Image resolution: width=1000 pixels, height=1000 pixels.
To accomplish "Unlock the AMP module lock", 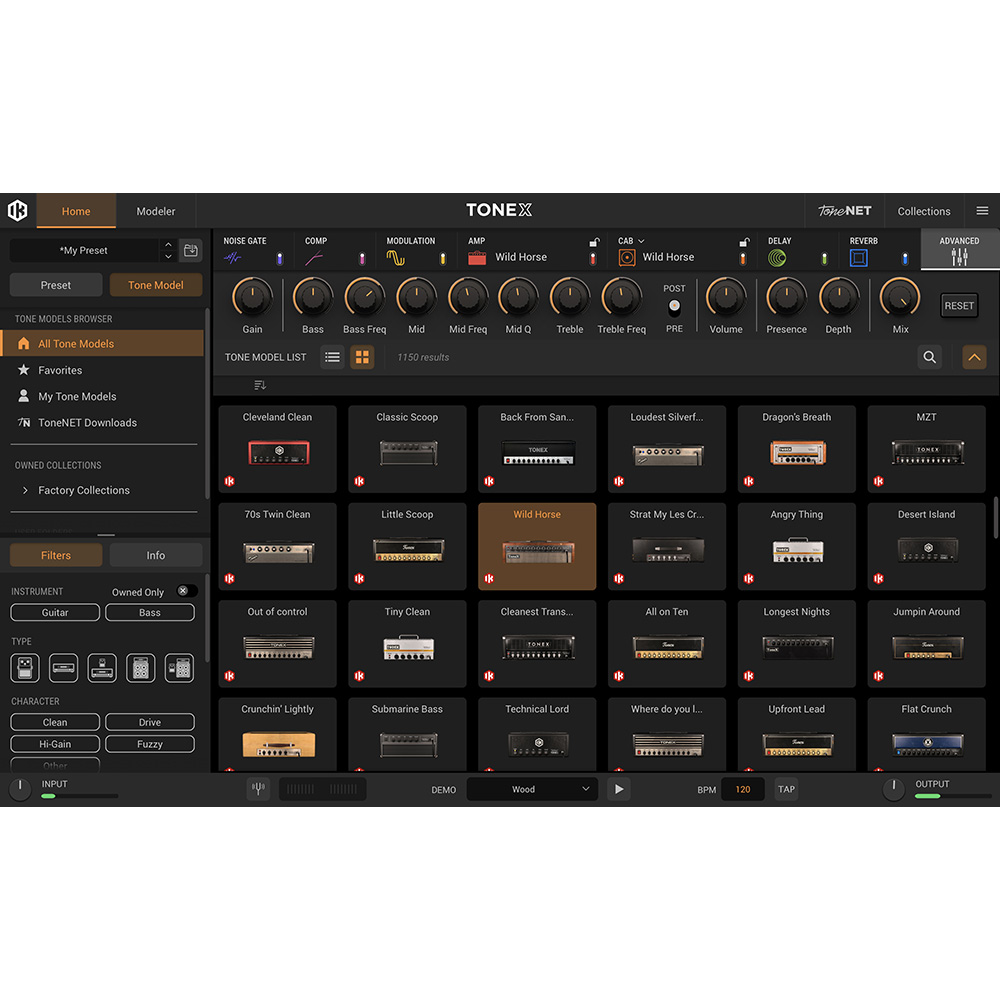I will coord(593,243).
